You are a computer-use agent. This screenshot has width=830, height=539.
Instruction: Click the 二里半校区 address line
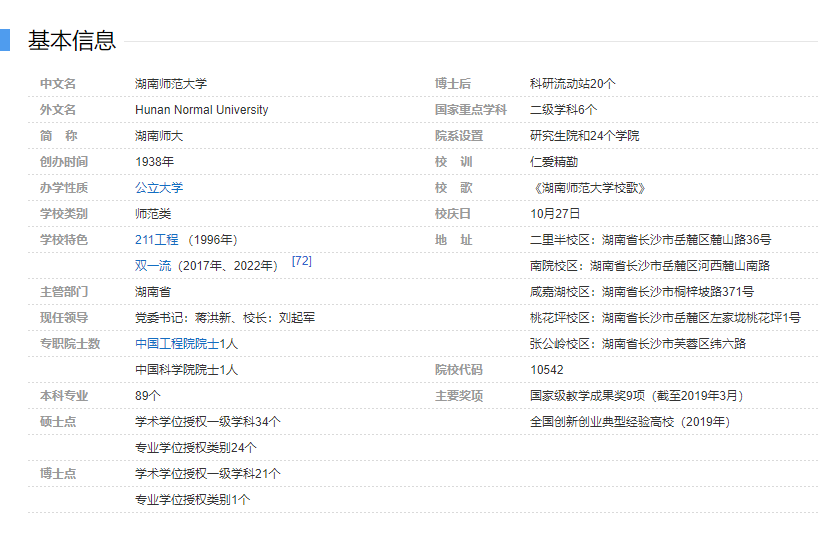click(650, 240)
